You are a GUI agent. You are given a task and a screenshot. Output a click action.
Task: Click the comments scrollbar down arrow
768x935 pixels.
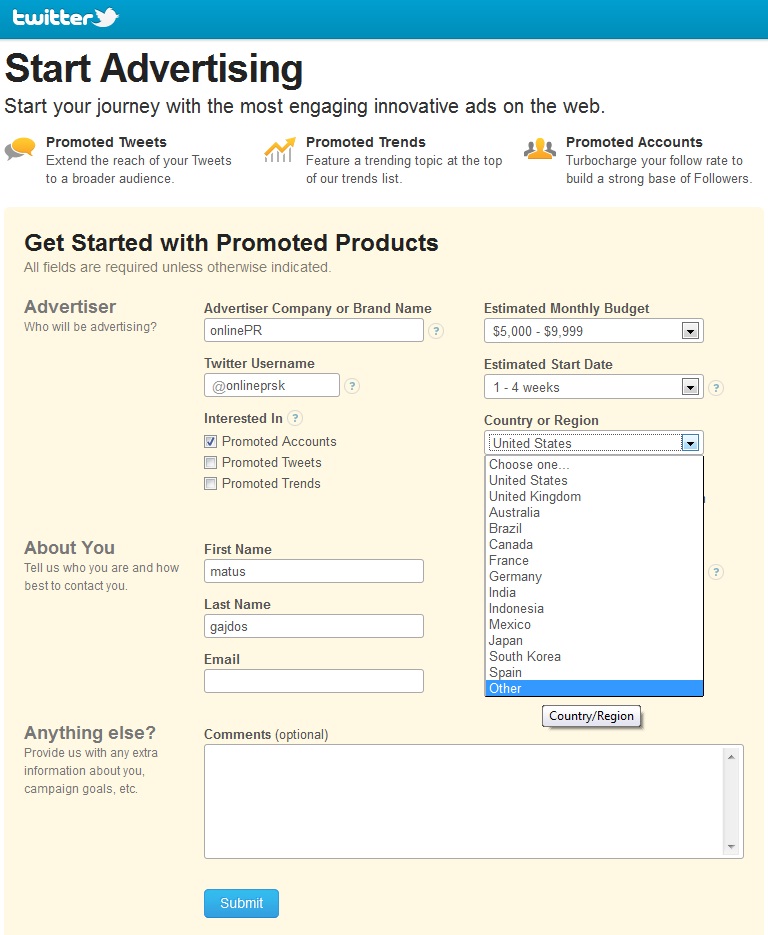coord(731,847)
